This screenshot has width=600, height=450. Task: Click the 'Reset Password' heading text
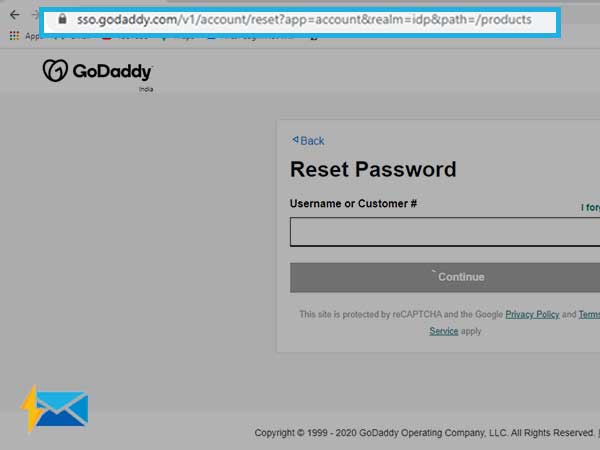(373, 169)
